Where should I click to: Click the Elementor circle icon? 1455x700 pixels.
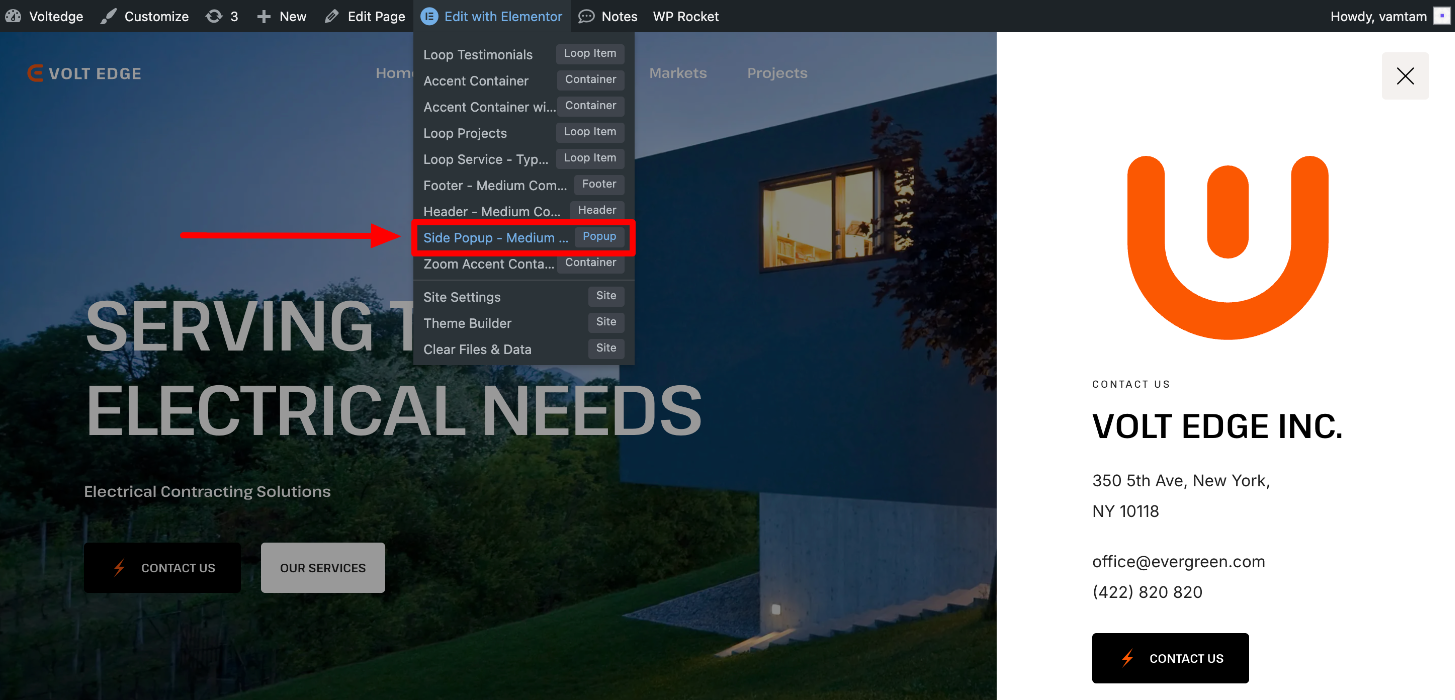(x=429, y=16)
